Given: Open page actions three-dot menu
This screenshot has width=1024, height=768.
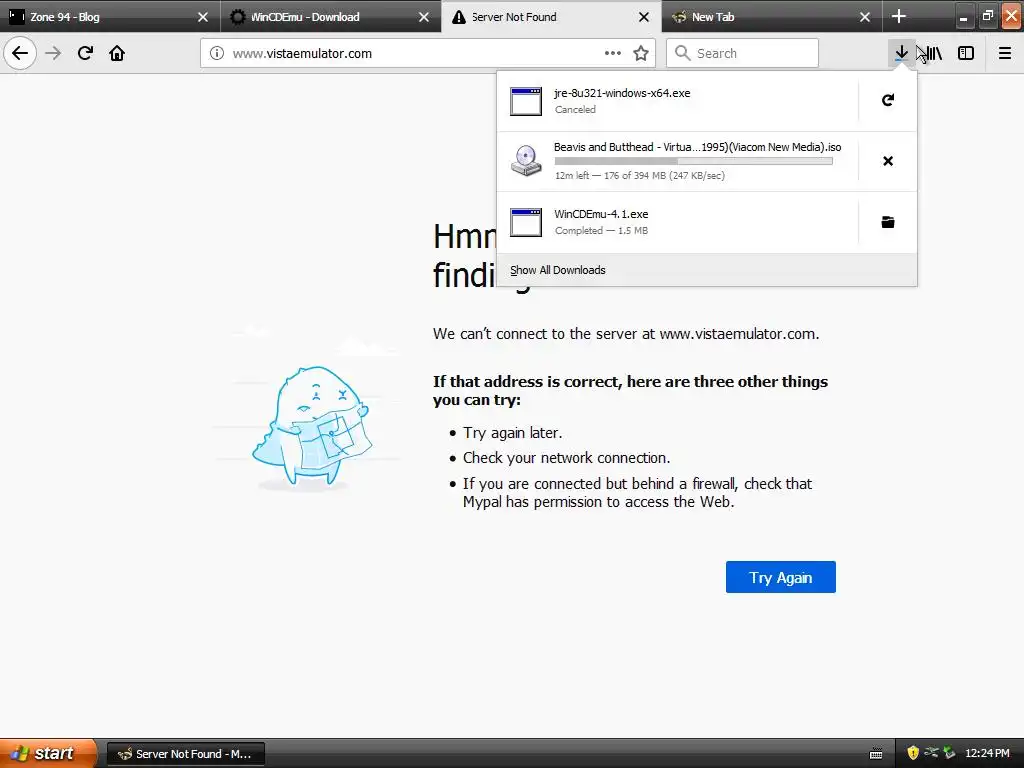Looking at the screenshot, I should (613, 53).
